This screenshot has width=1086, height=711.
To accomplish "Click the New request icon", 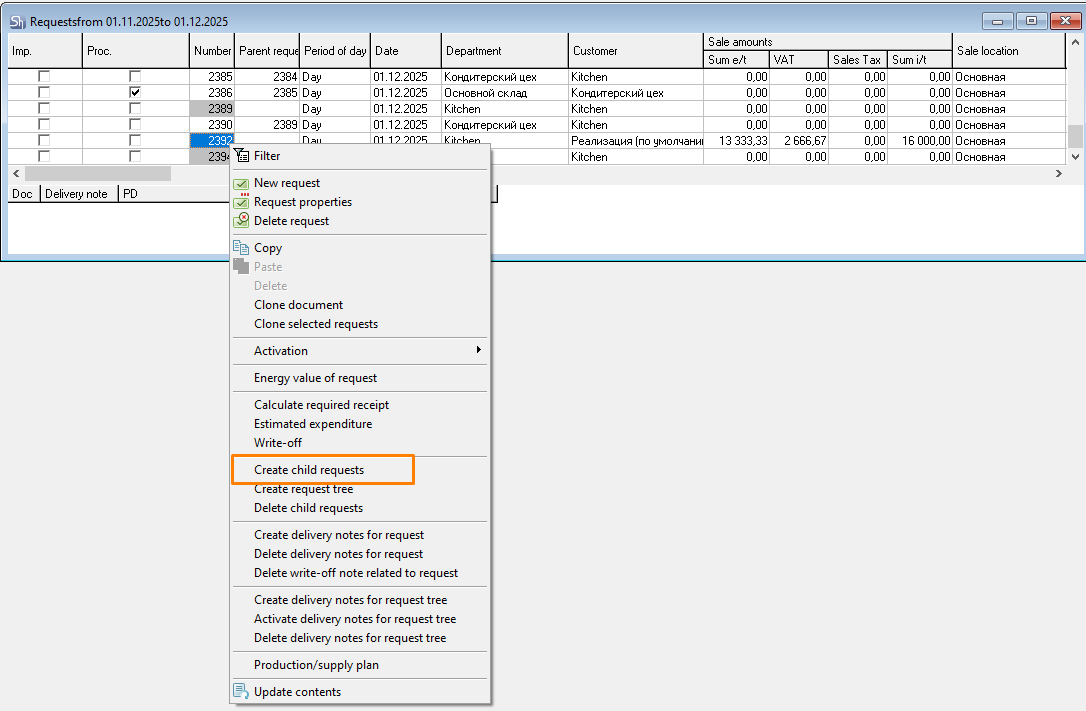I will click(241, 183).
